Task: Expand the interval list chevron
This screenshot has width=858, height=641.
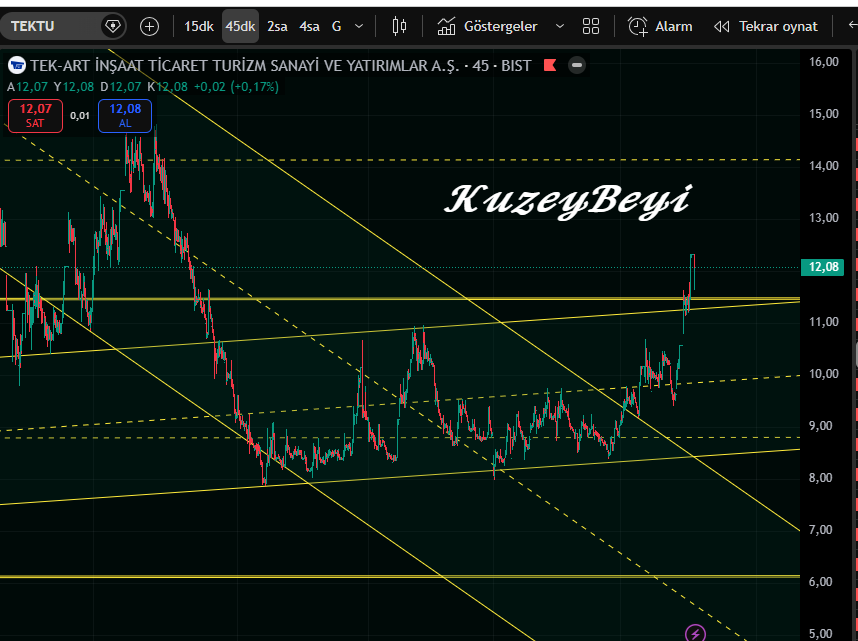Action: coord(357,26)
